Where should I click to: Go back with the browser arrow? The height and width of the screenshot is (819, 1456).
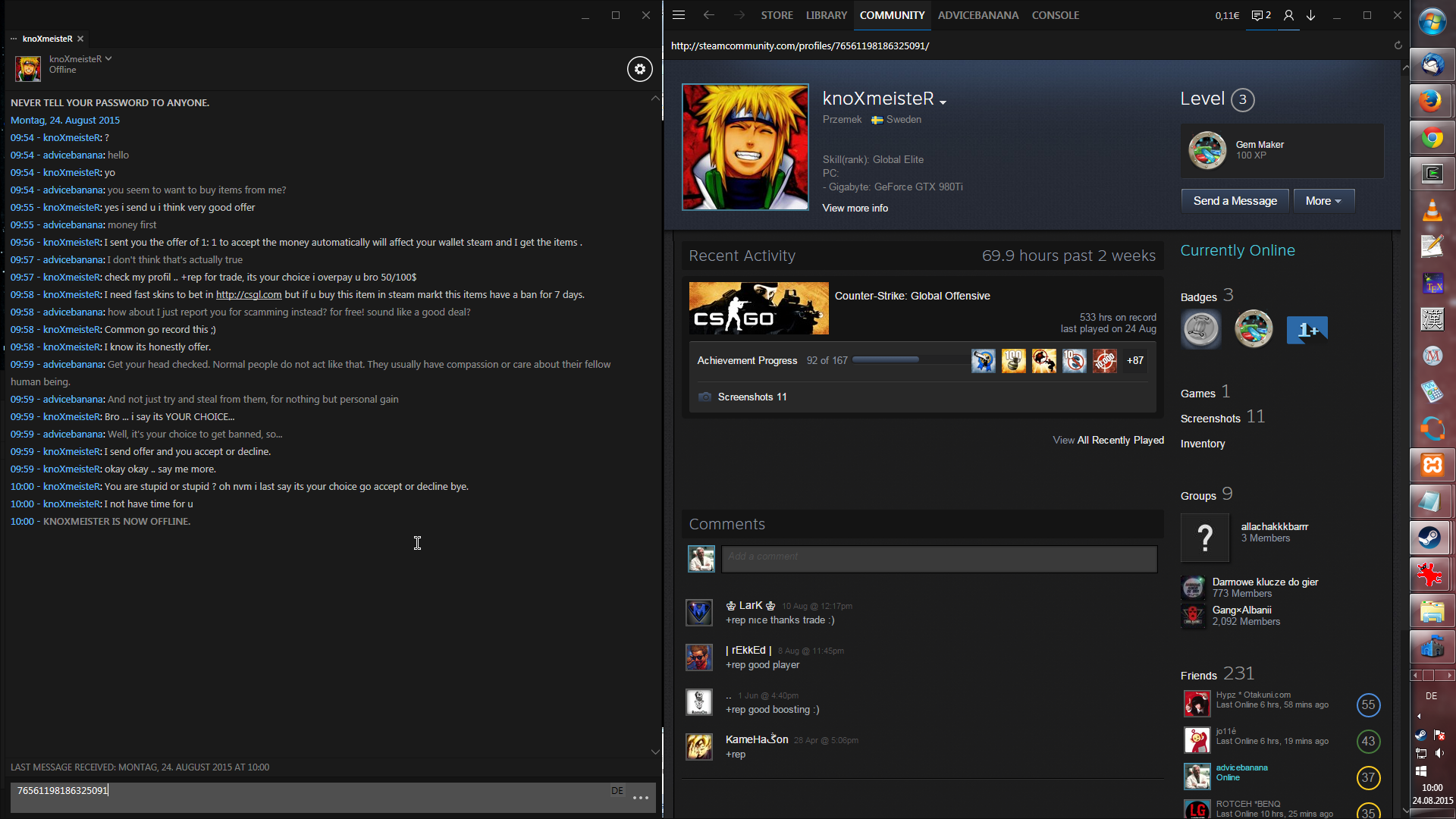(708, 15)
